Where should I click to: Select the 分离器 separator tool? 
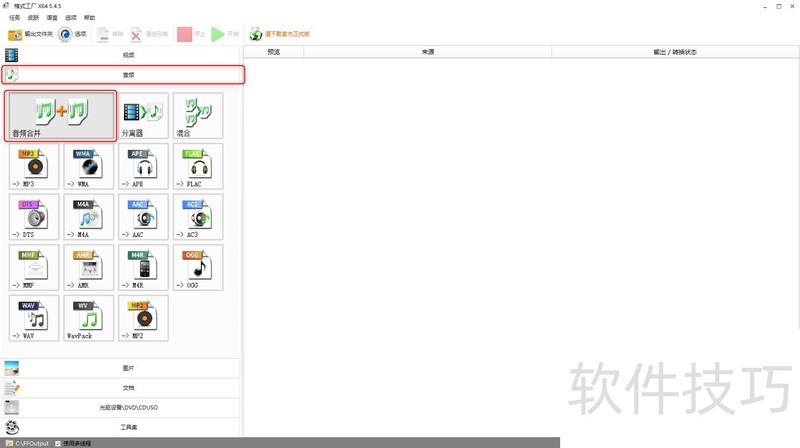tap(143, 116)
